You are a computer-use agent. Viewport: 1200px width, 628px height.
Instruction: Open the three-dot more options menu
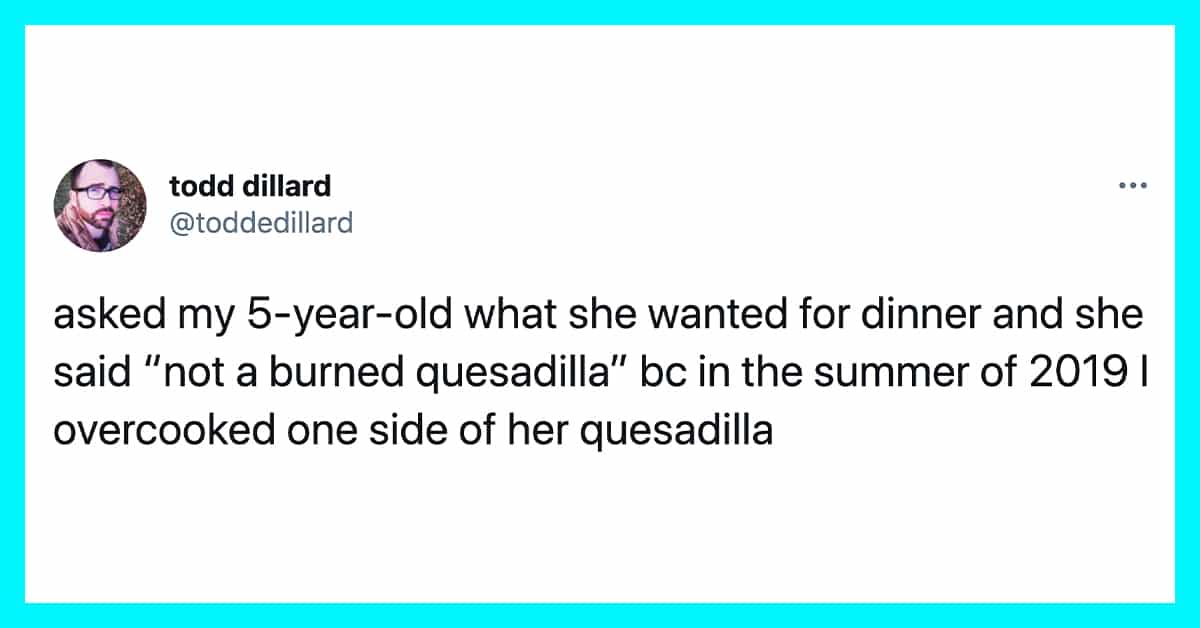1132,186
